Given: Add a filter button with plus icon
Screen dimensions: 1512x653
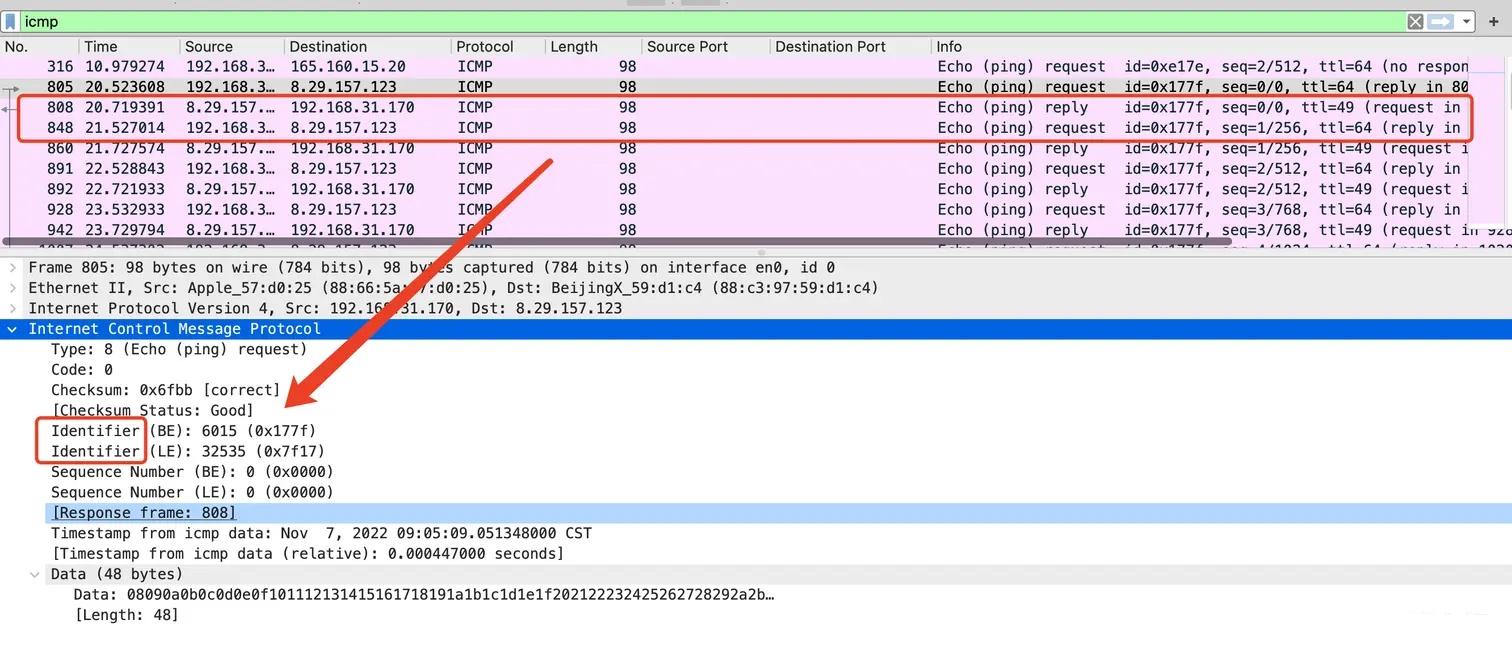Looking at the screenshot, I should pos(1493,21).
